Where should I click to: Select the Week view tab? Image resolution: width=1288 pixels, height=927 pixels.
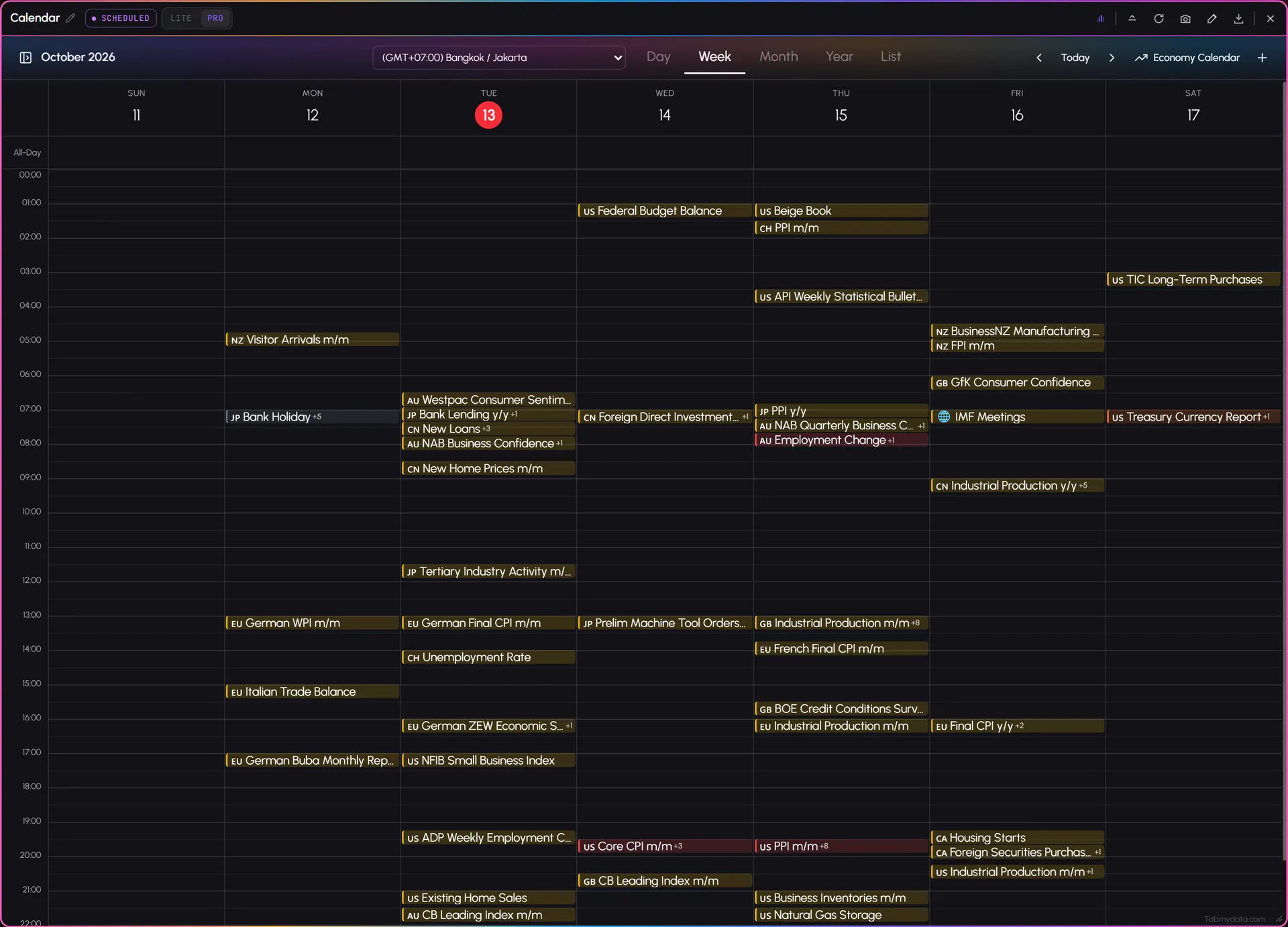point(714,57)
